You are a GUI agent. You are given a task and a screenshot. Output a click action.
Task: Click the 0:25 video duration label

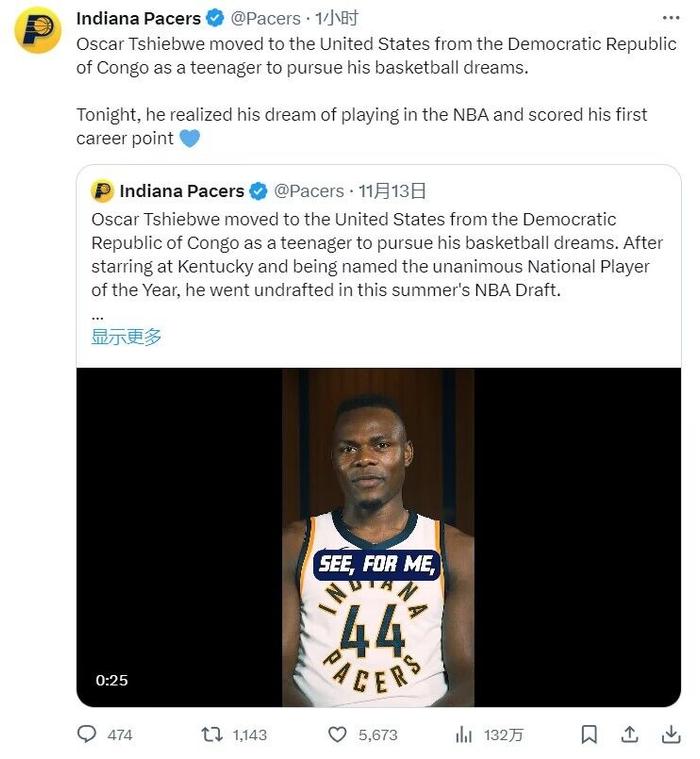(x=112, y=680)
